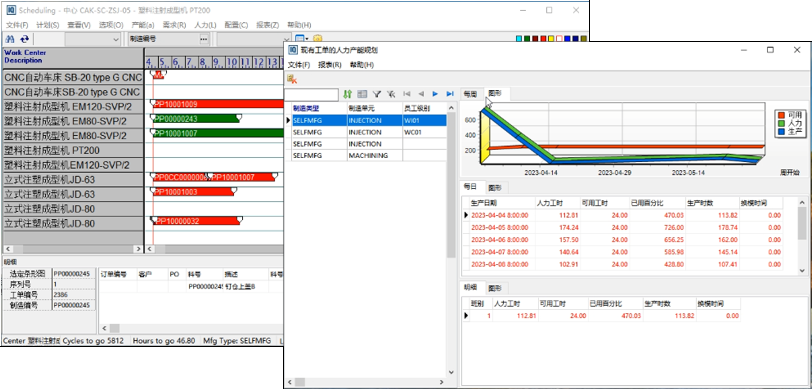Open 人力(L) menu
The height and width of the screenshot is (389, 812).
click(x=206, y=25)
